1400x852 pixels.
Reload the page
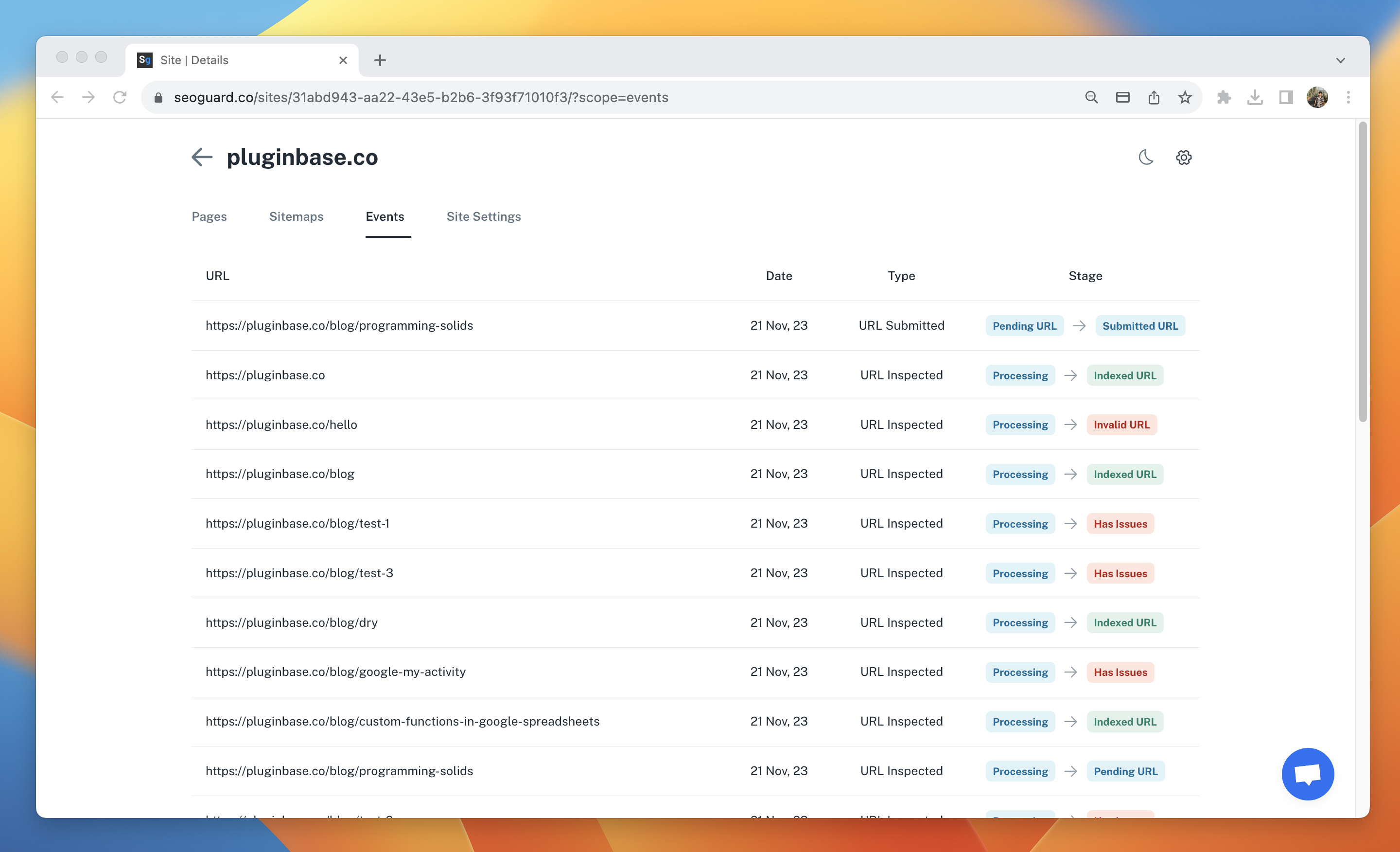point(120,98)
